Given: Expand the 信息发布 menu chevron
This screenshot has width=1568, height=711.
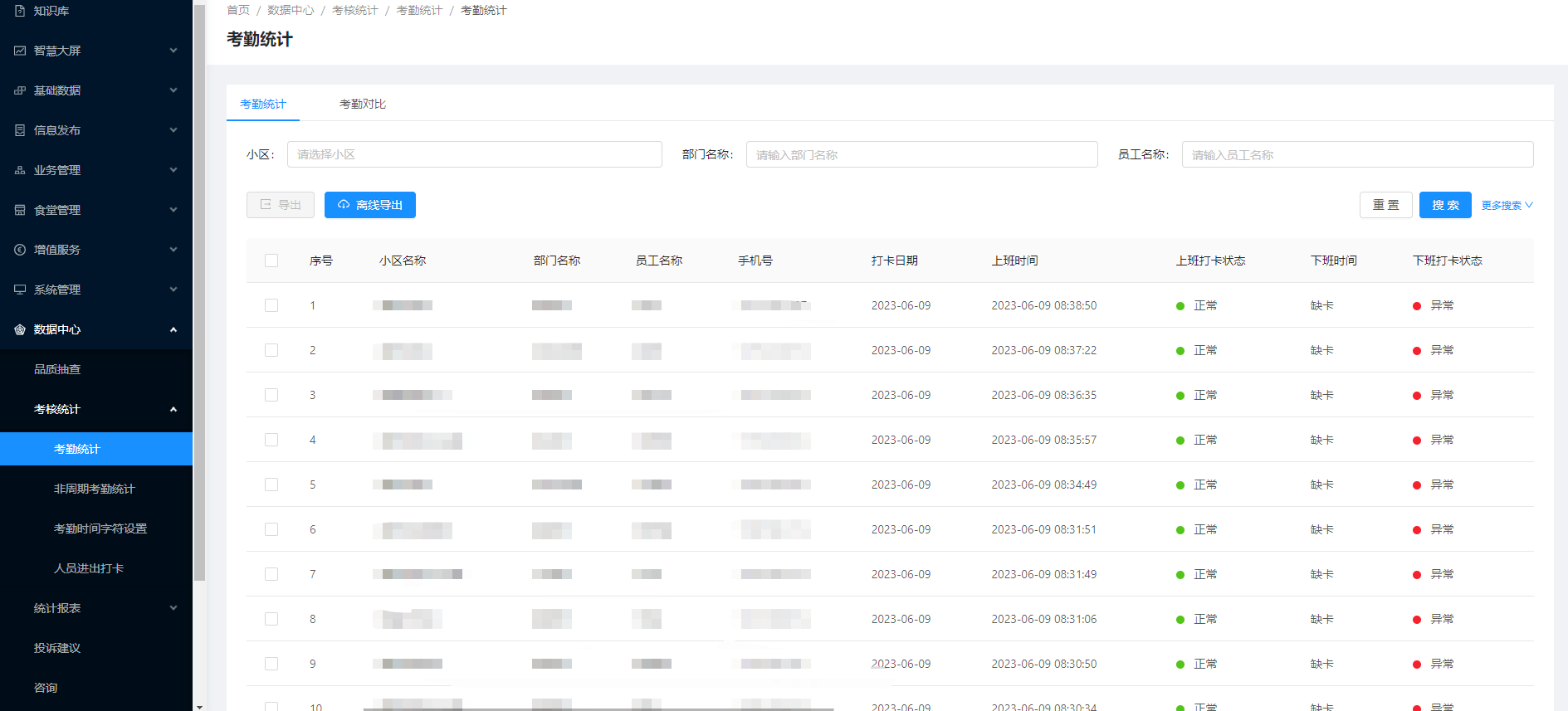Looking at the screenshot, I should tap(173, 130).
